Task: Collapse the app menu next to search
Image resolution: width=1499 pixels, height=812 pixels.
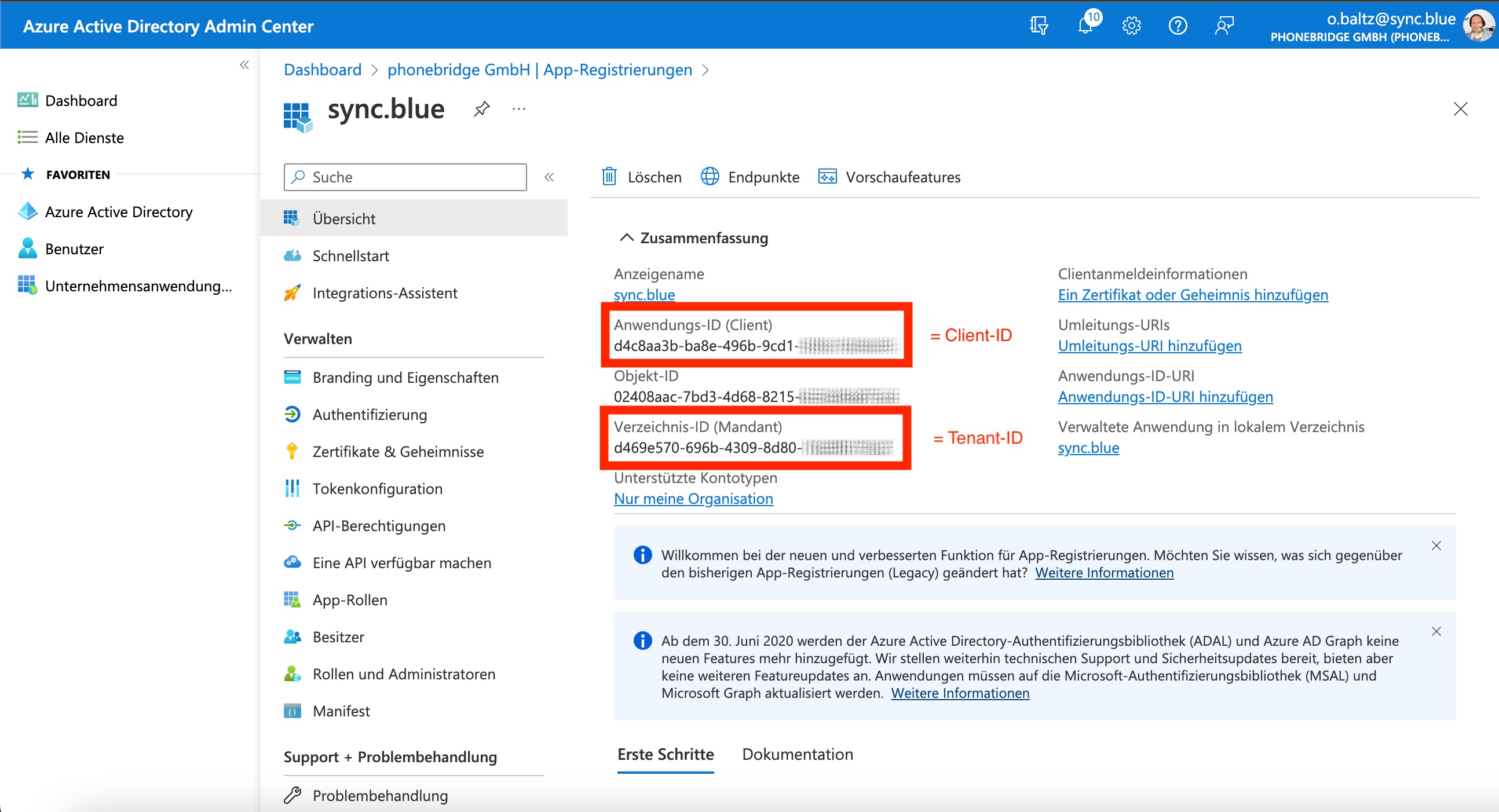Action: pyautogui.click(x=549, y=177)
